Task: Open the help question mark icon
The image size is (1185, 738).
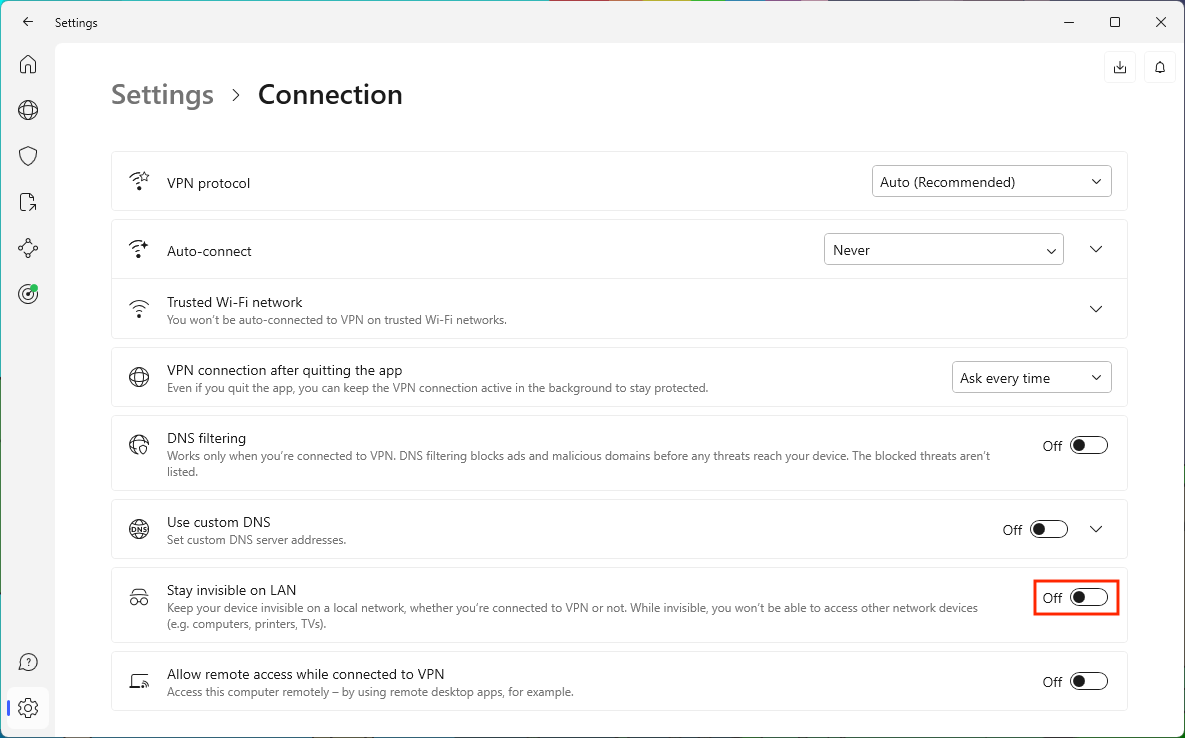Action: pos(28,662)
